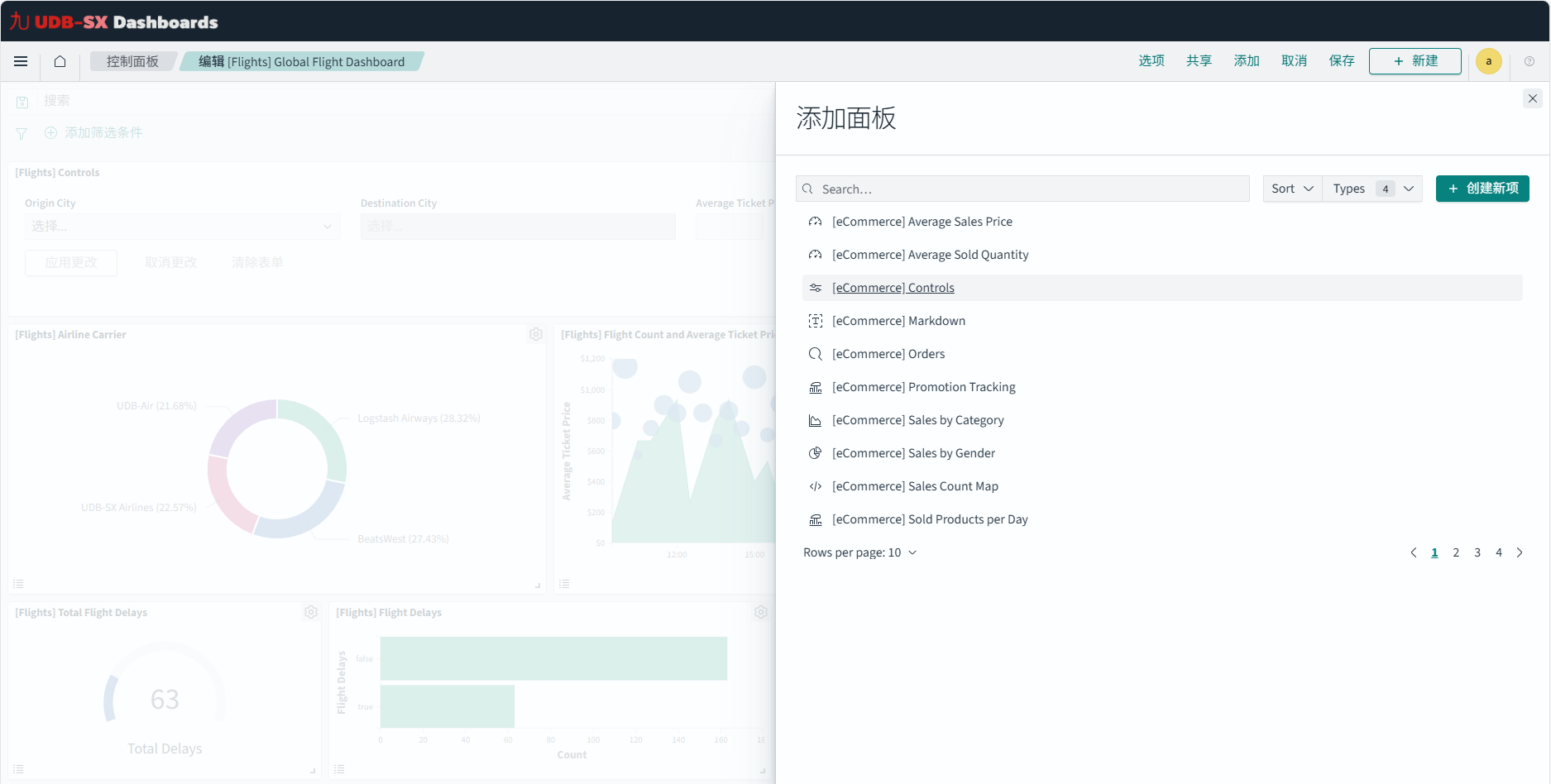Go to page 3 of results

[x=1477, y=552]
